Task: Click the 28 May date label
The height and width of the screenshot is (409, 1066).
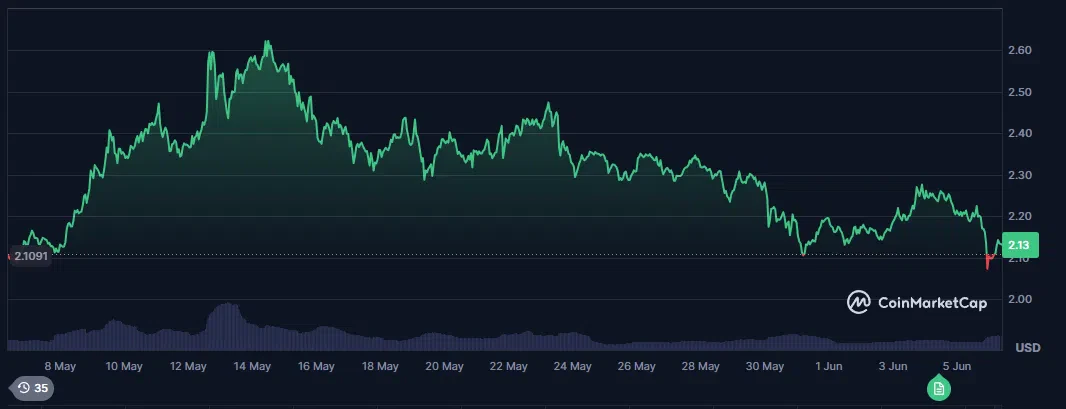Action: pos(700,366)
